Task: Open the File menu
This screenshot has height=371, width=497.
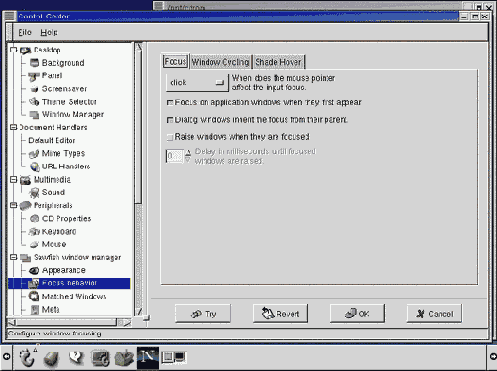Action: tap(25, 32)
